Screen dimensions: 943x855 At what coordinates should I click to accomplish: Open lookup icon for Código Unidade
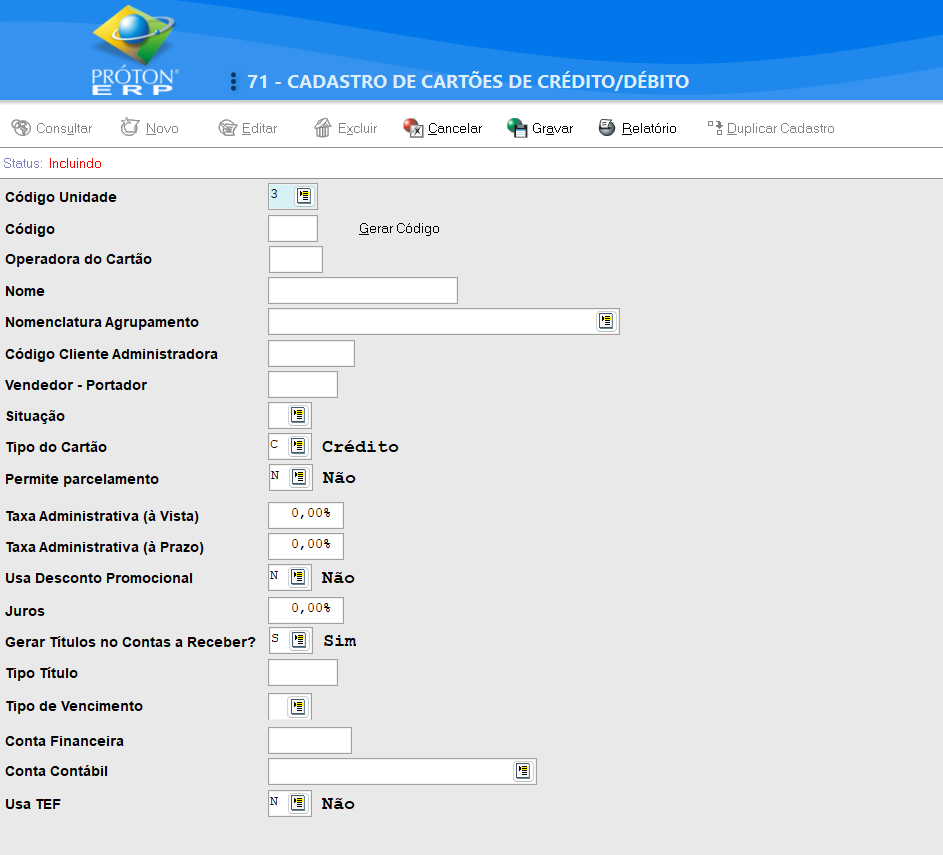coord(304,196)
